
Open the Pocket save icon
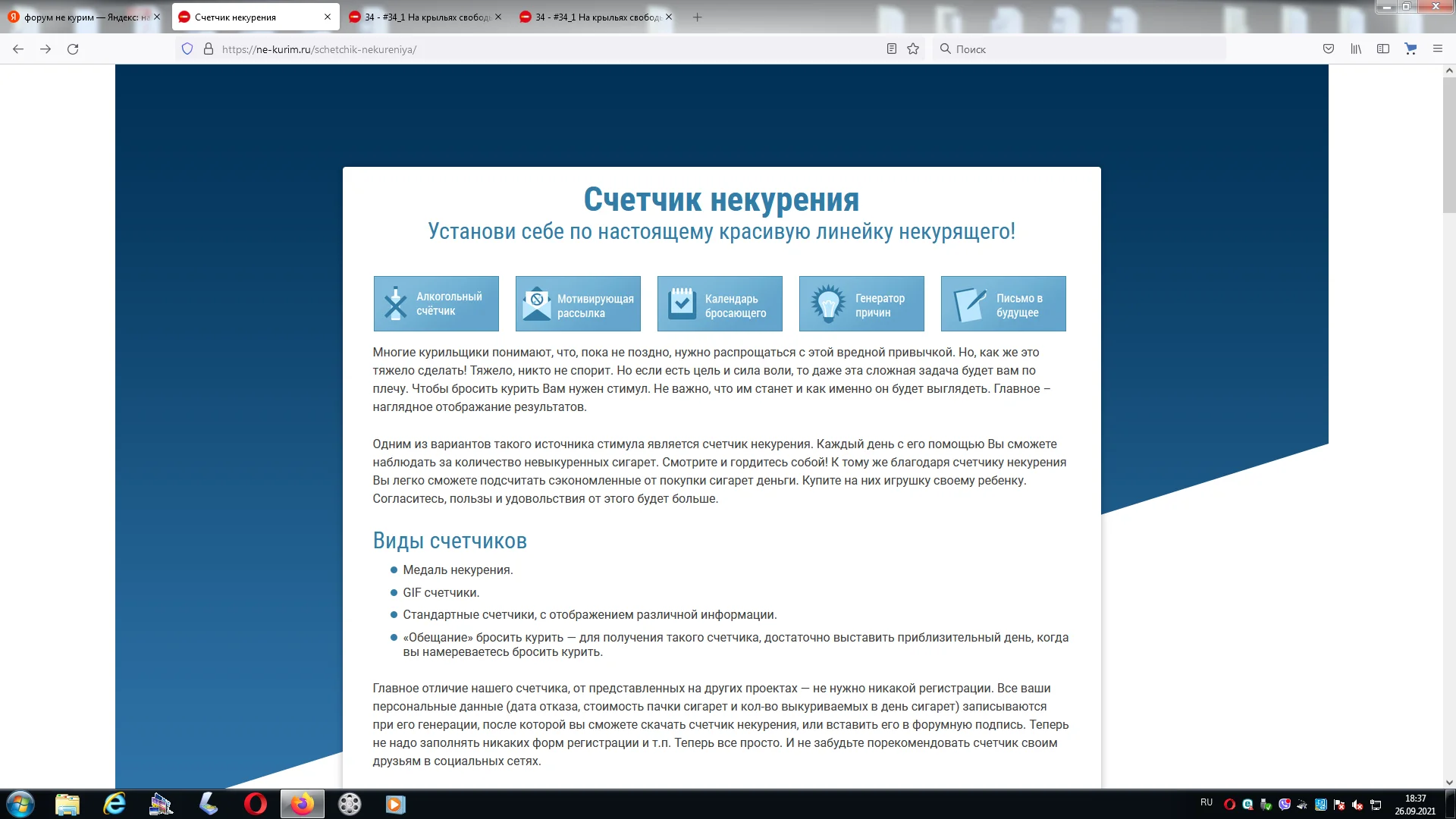(1329, 49)
